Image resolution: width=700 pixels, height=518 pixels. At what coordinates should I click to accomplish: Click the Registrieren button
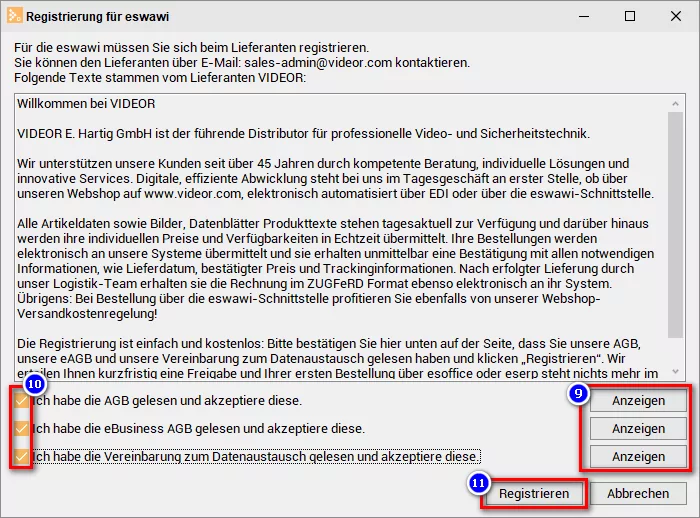click(x=534, y=493)
